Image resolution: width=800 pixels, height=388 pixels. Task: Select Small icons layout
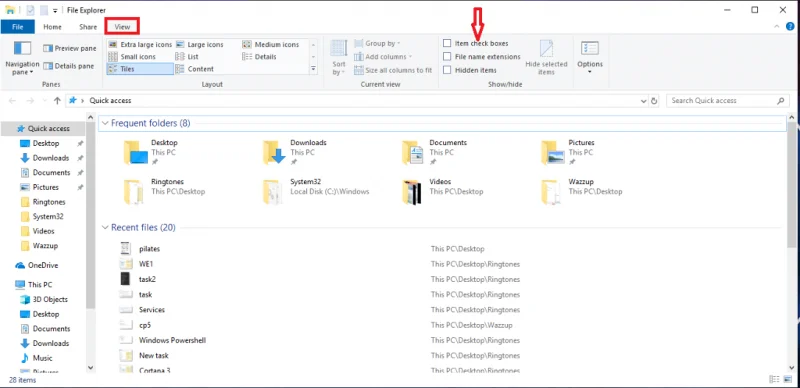pos(132,57)
